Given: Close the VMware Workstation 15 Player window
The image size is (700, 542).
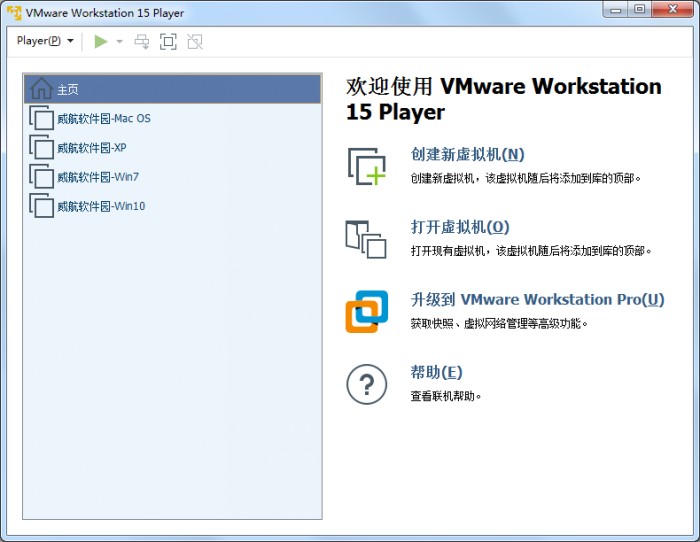Looking at the screenshot, I should coord(673,9).
